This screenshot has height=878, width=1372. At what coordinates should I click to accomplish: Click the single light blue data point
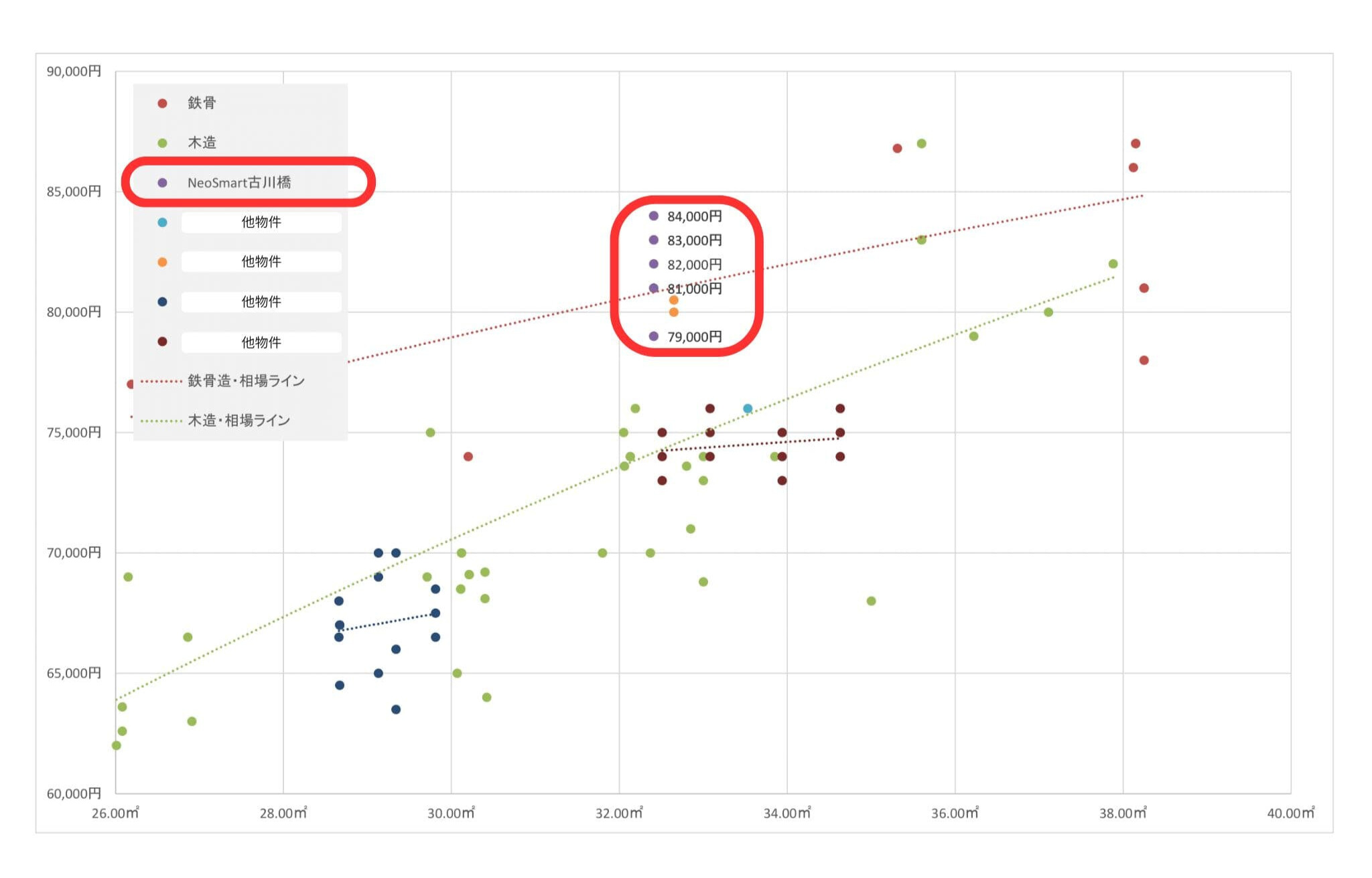pyautogui.click(x=748, y=409)
